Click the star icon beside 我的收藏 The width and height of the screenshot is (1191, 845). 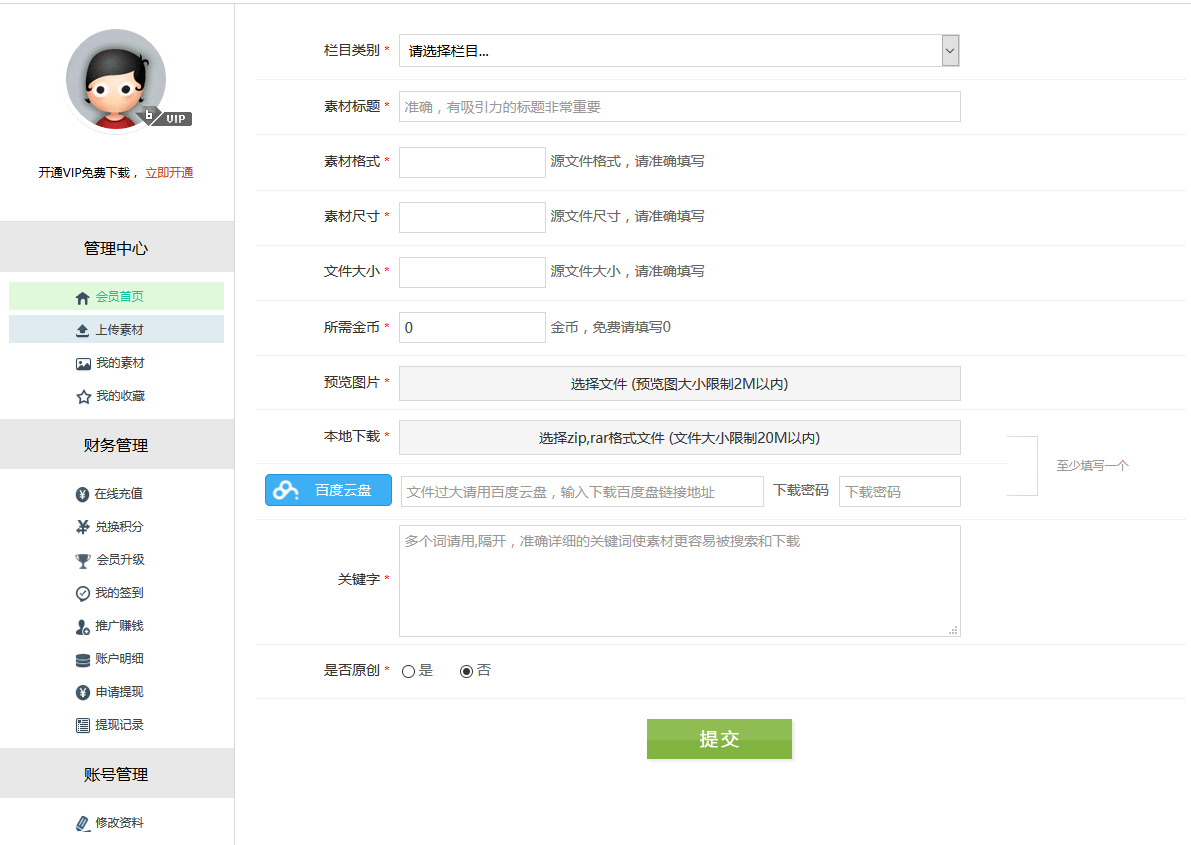83,397
